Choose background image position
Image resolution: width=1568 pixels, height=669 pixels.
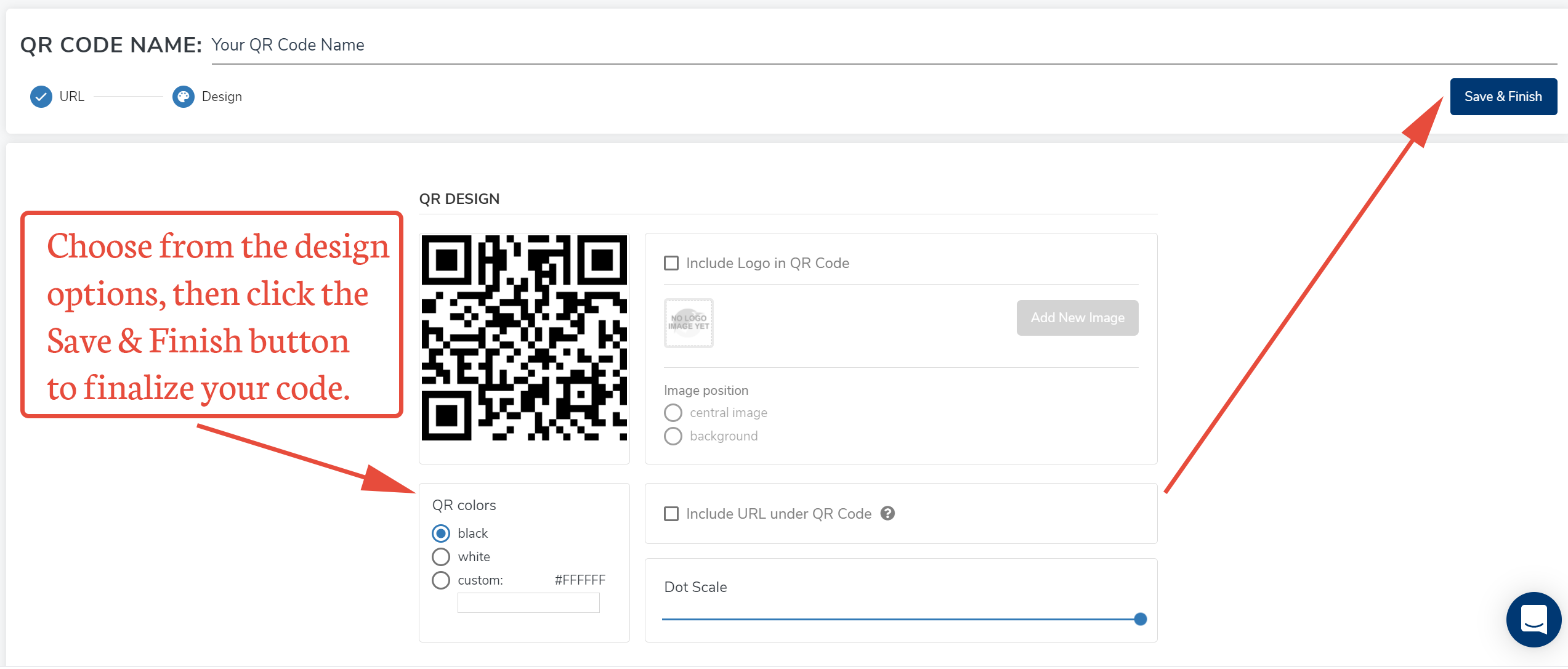pyautogui.click(x=673, y=436)
